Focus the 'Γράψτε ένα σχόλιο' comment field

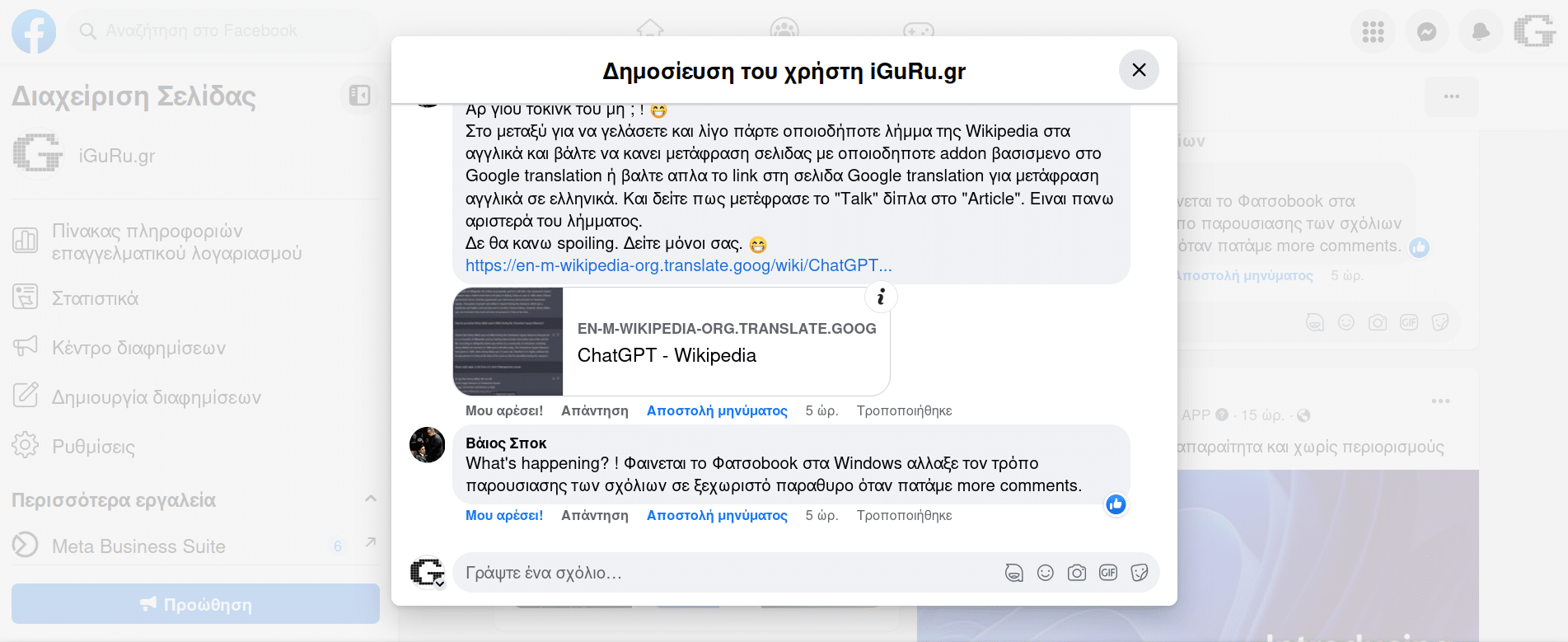[x=725, y=573]
